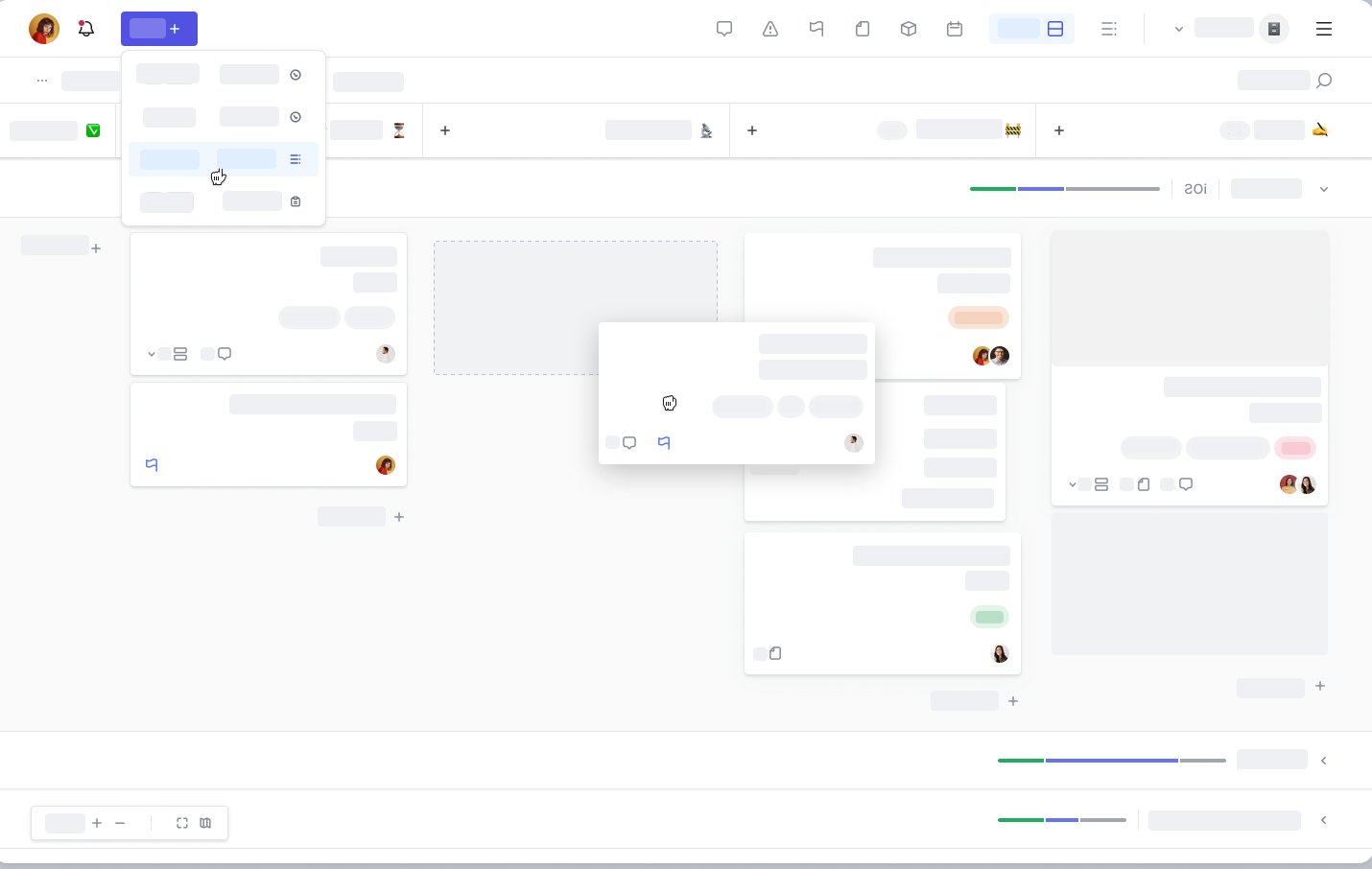Open the flag milestones view in top toolbar
The image size is (1372, 869).
tap(816, 29)
